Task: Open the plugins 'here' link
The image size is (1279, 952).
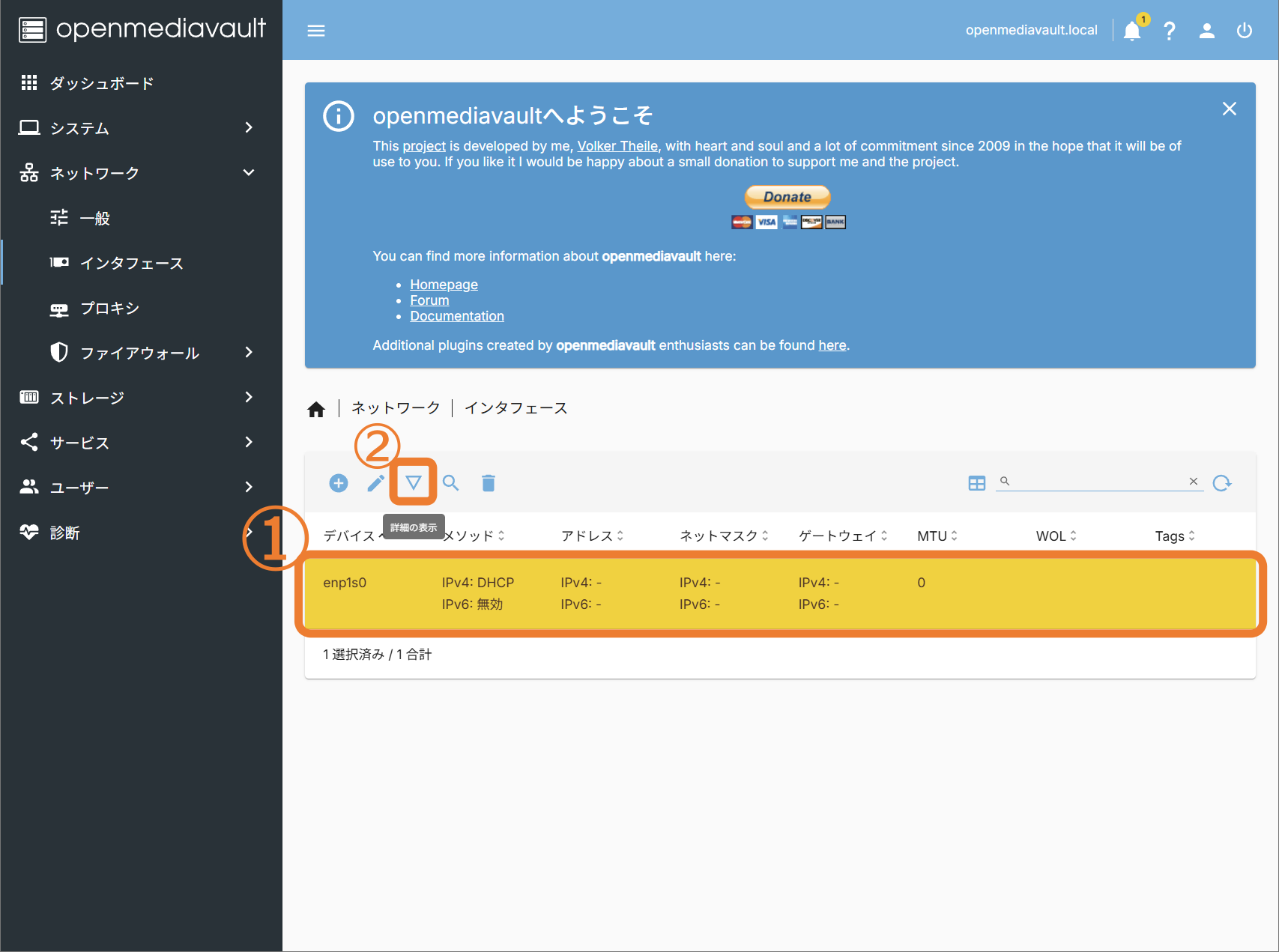Action: click(832, 345)
